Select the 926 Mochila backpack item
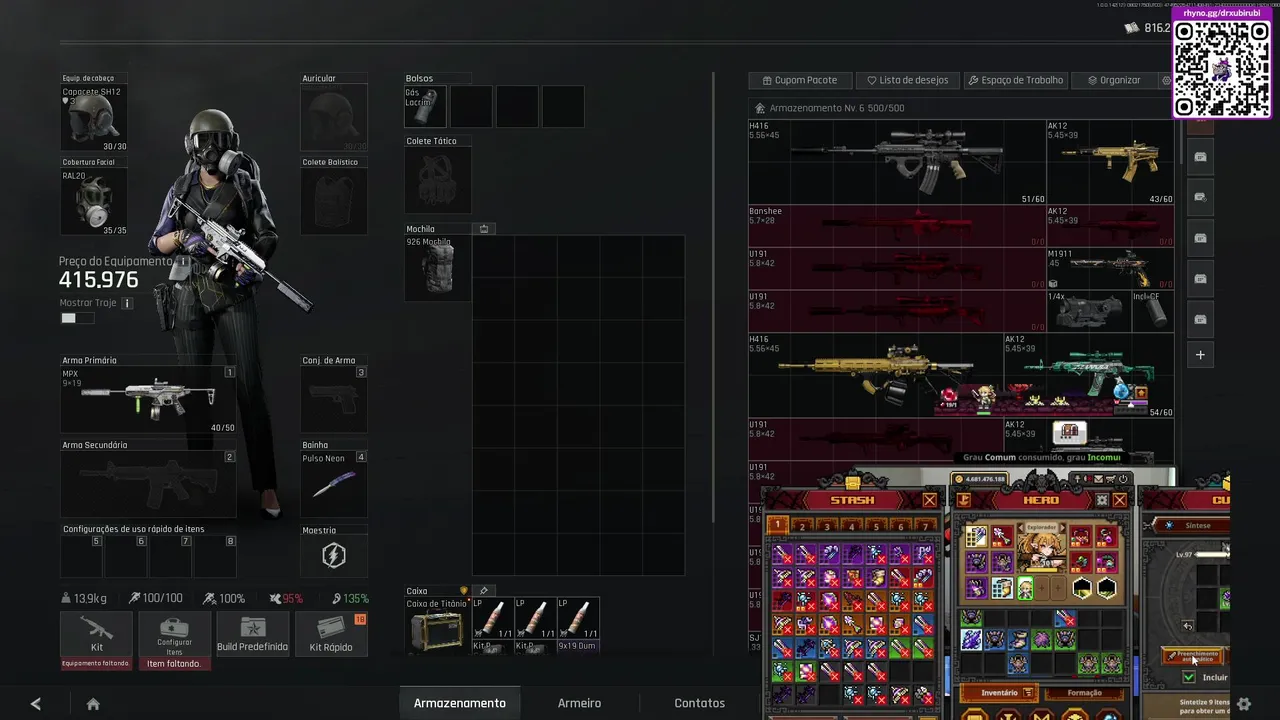1280x720 pixels. click(x=438, y=268)
